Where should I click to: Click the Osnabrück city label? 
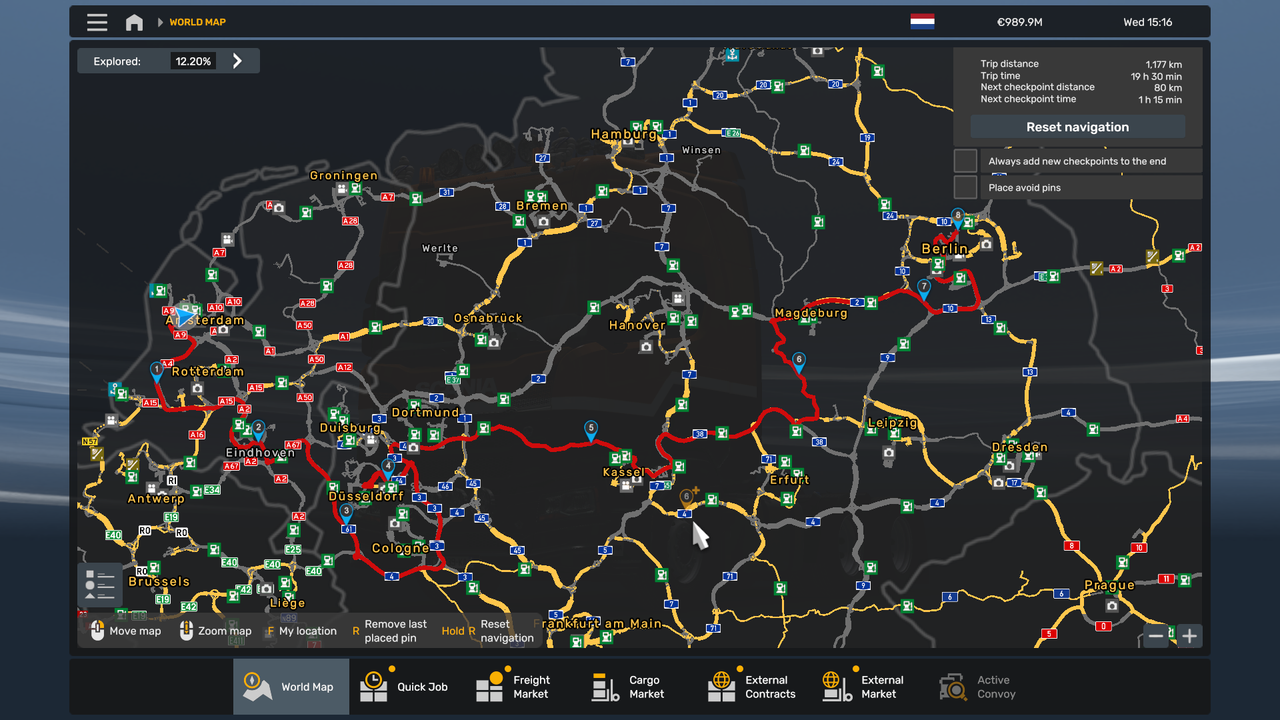coord(488,318)
